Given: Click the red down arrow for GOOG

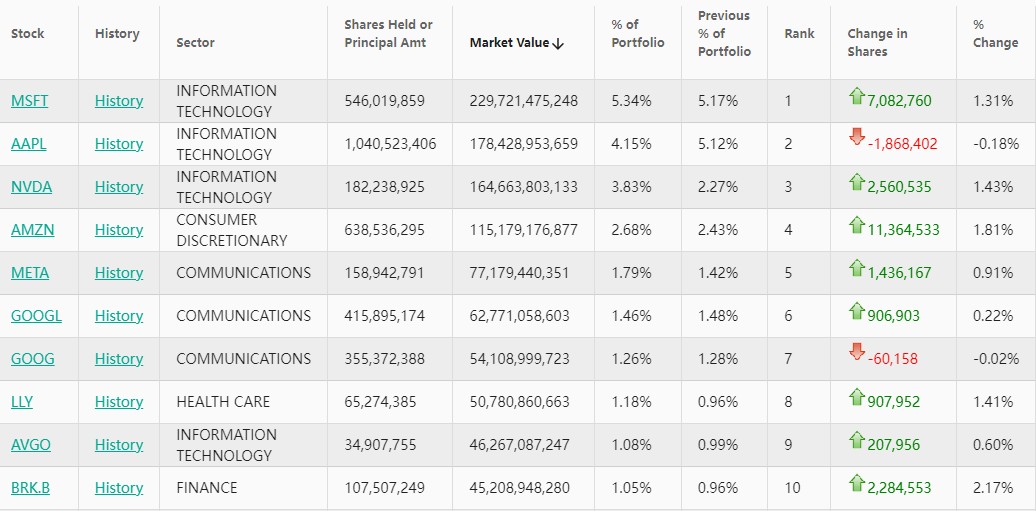Looking at the screenshot, I should pyautogui.click(x=856, y=352).
